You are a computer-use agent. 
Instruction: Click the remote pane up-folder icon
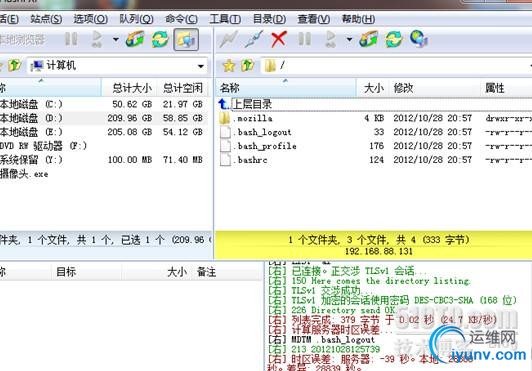(x=248, y=65)
